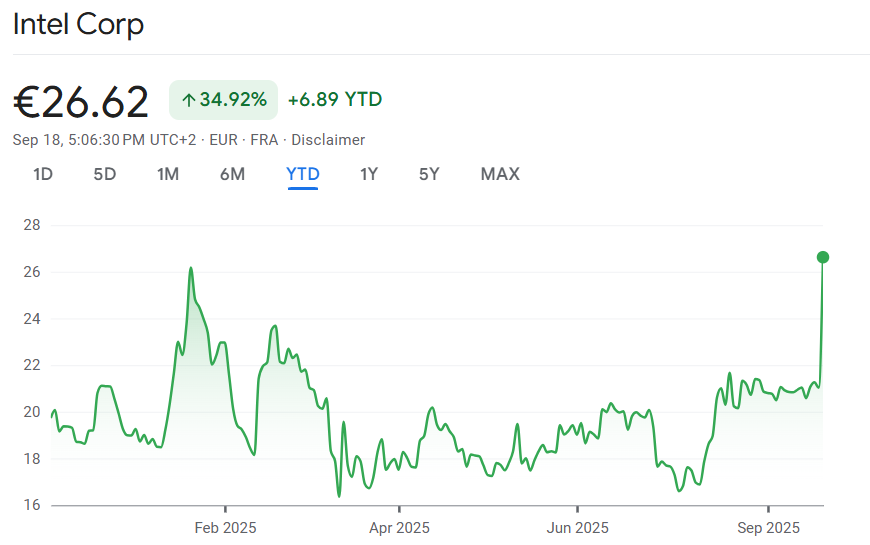
Task: Switch to the 1D time range tab
Action: (x=43, y=174)
